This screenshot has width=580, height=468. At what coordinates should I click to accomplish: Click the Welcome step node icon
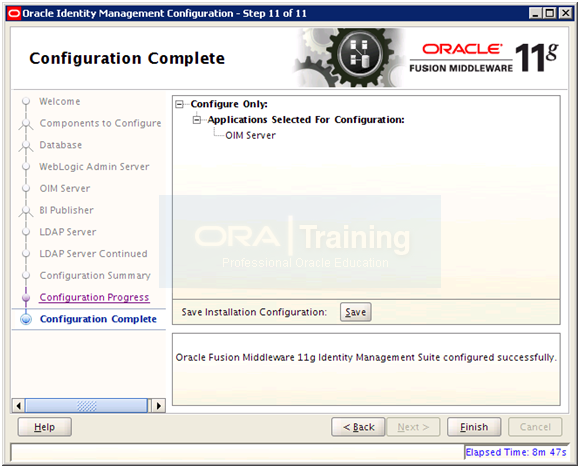click(x=26, y=101)
